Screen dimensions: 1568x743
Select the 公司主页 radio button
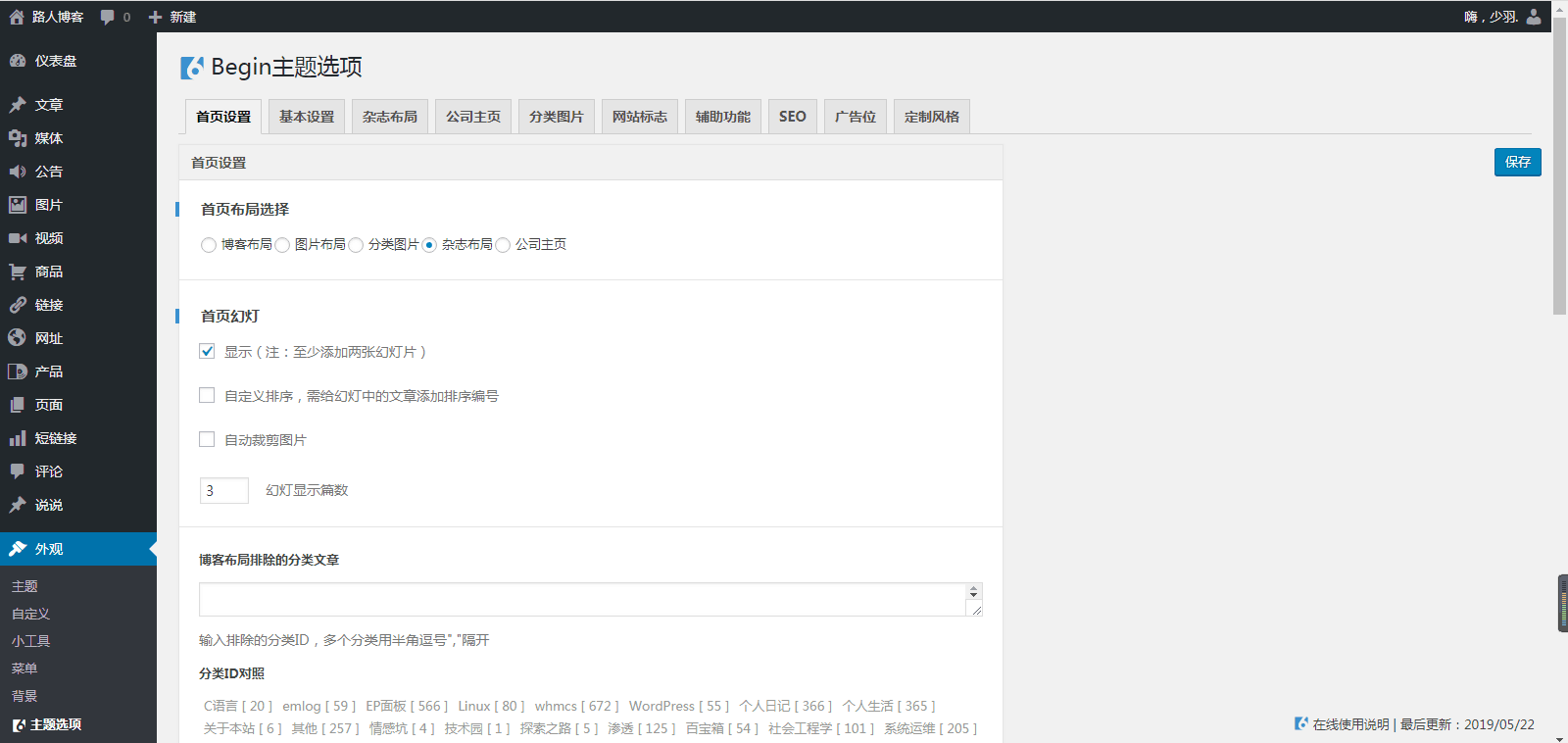click(503, 245)
